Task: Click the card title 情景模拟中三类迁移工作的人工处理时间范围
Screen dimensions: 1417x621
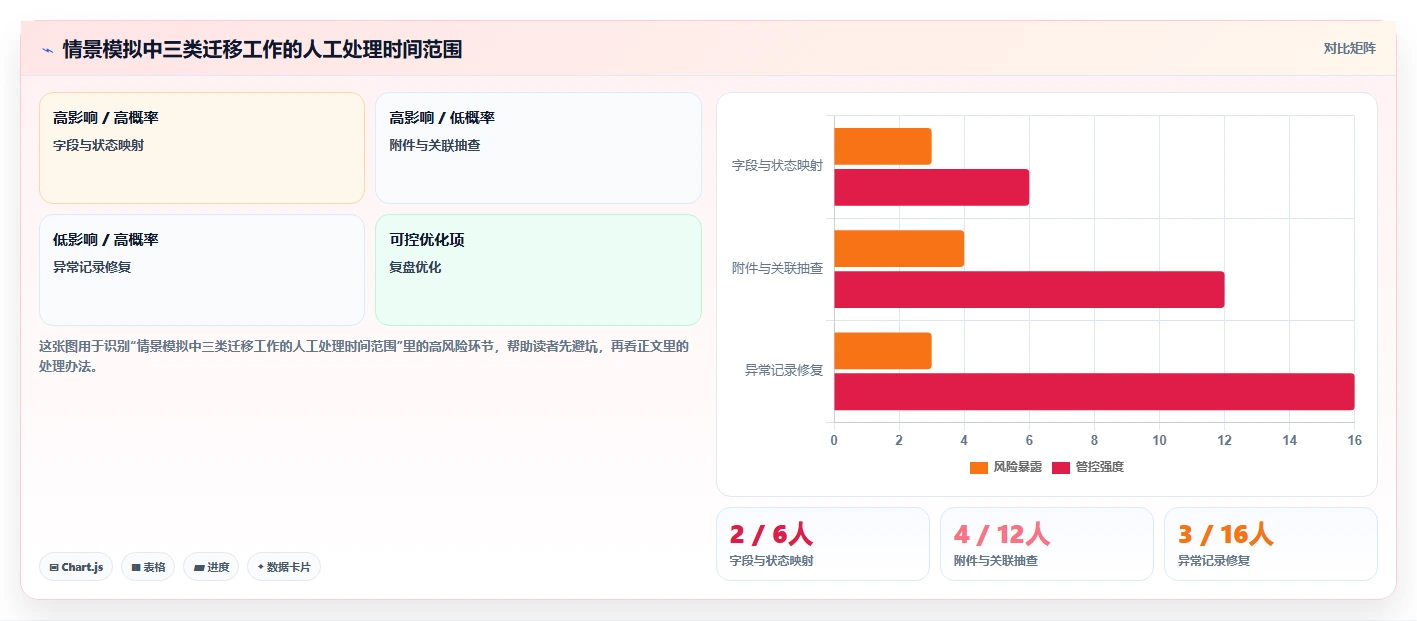Action: [262, 49]
